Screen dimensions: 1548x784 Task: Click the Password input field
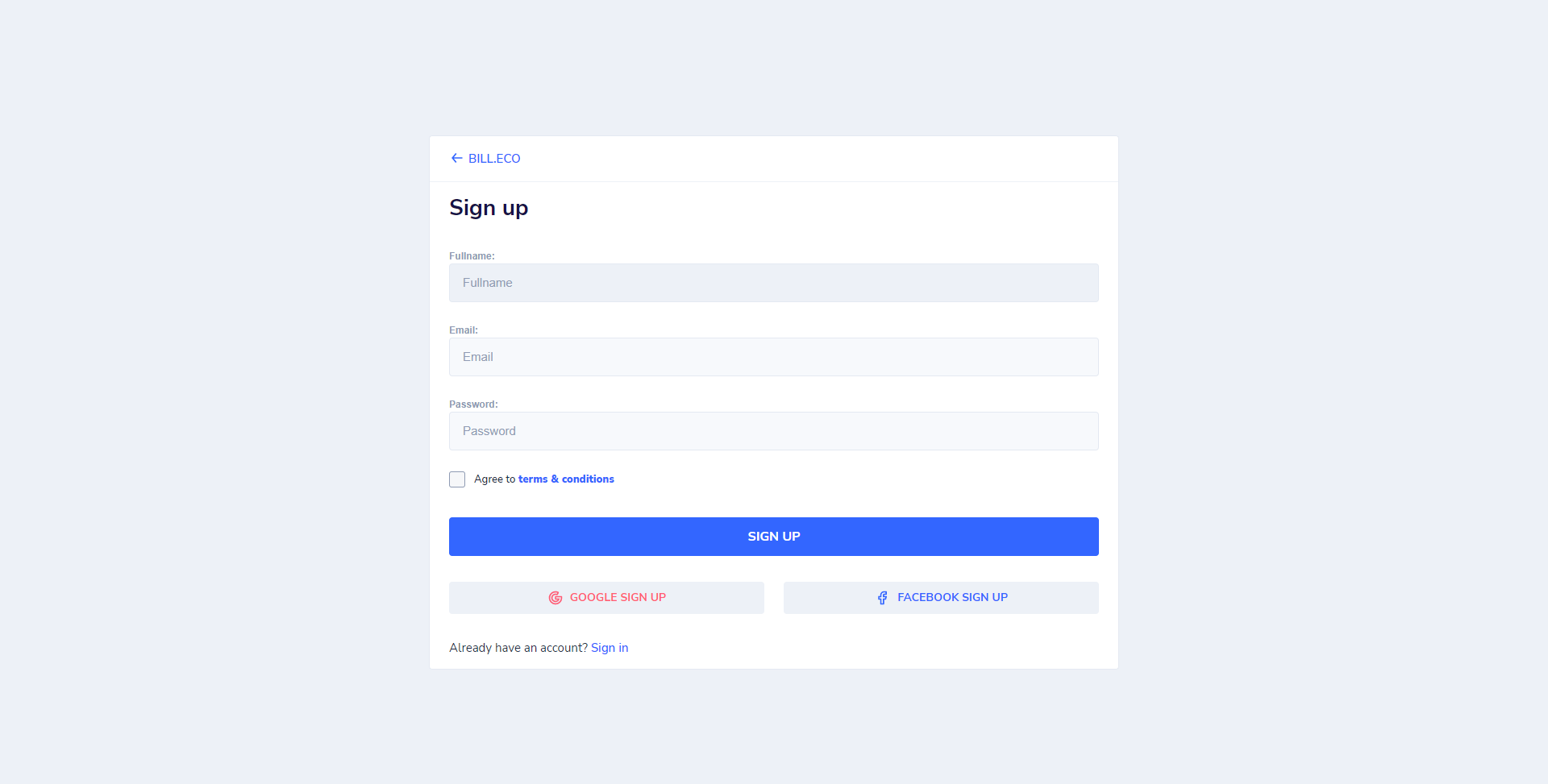click(x=773, y=431)
